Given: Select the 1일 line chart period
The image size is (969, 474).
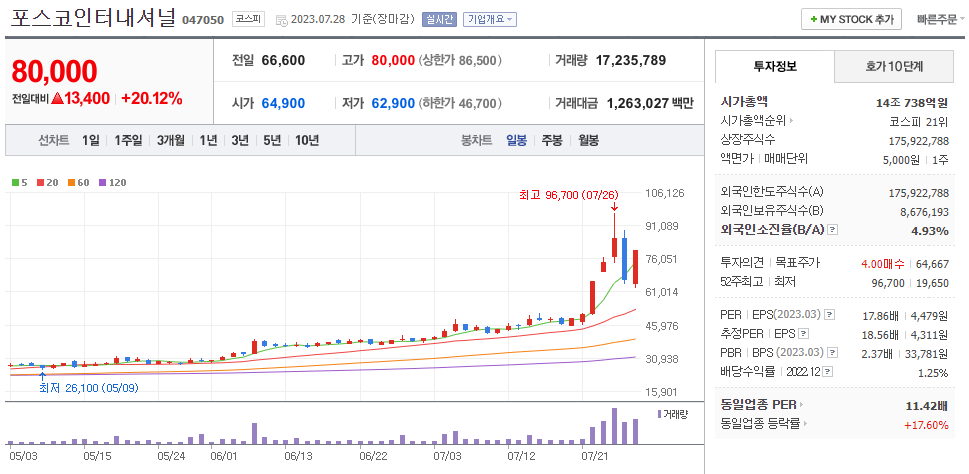Looking at the screenshot, I should coord(91,140).
